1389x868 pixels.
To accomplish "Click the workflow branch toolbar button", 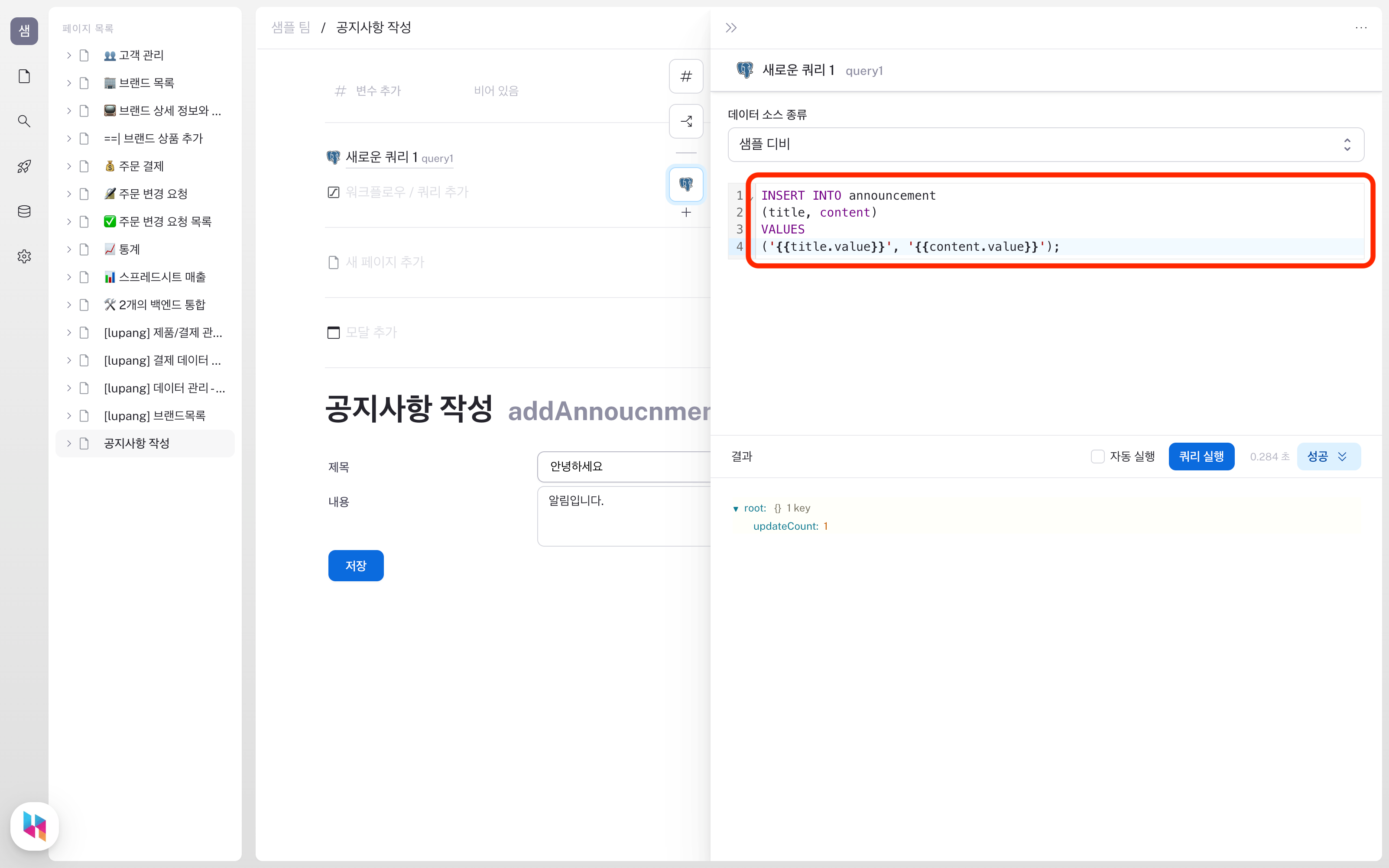I will (x=685, y=121).
